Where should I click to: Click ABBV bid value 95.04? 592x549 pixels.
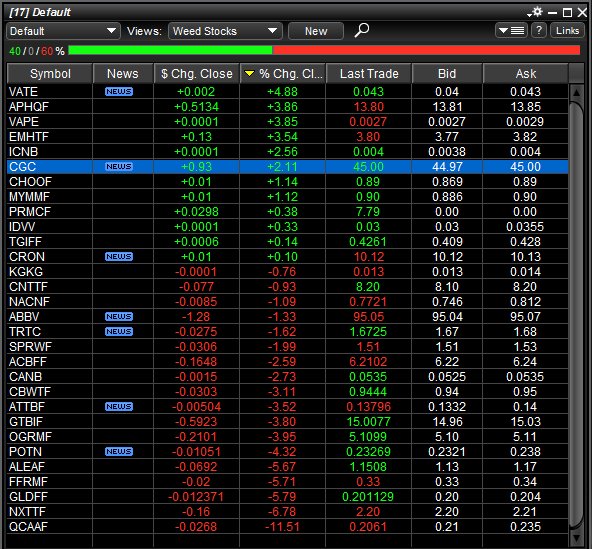447,316
